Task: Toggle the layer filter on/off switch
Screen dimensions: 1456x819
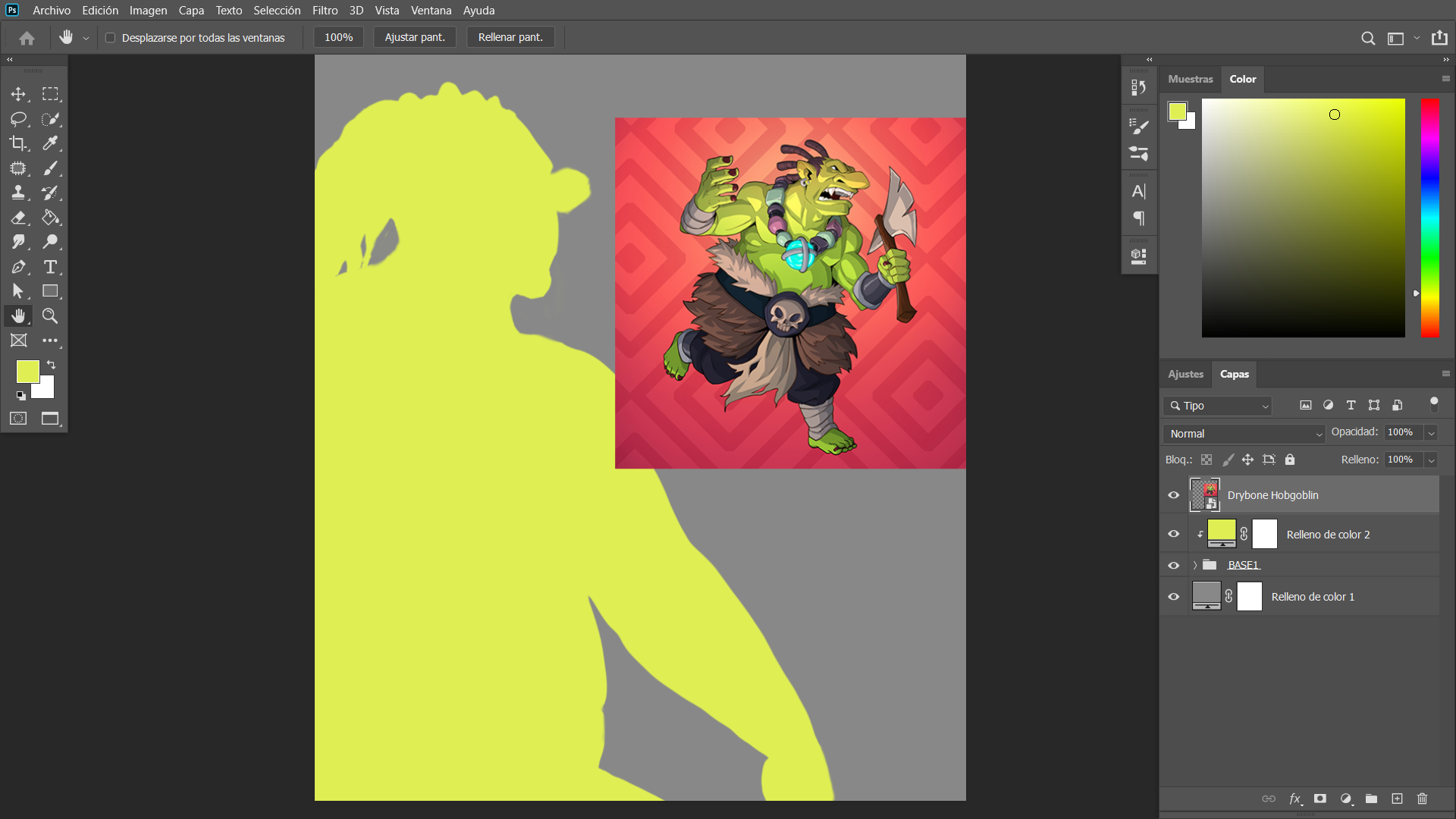Action: pos(1433,404)
